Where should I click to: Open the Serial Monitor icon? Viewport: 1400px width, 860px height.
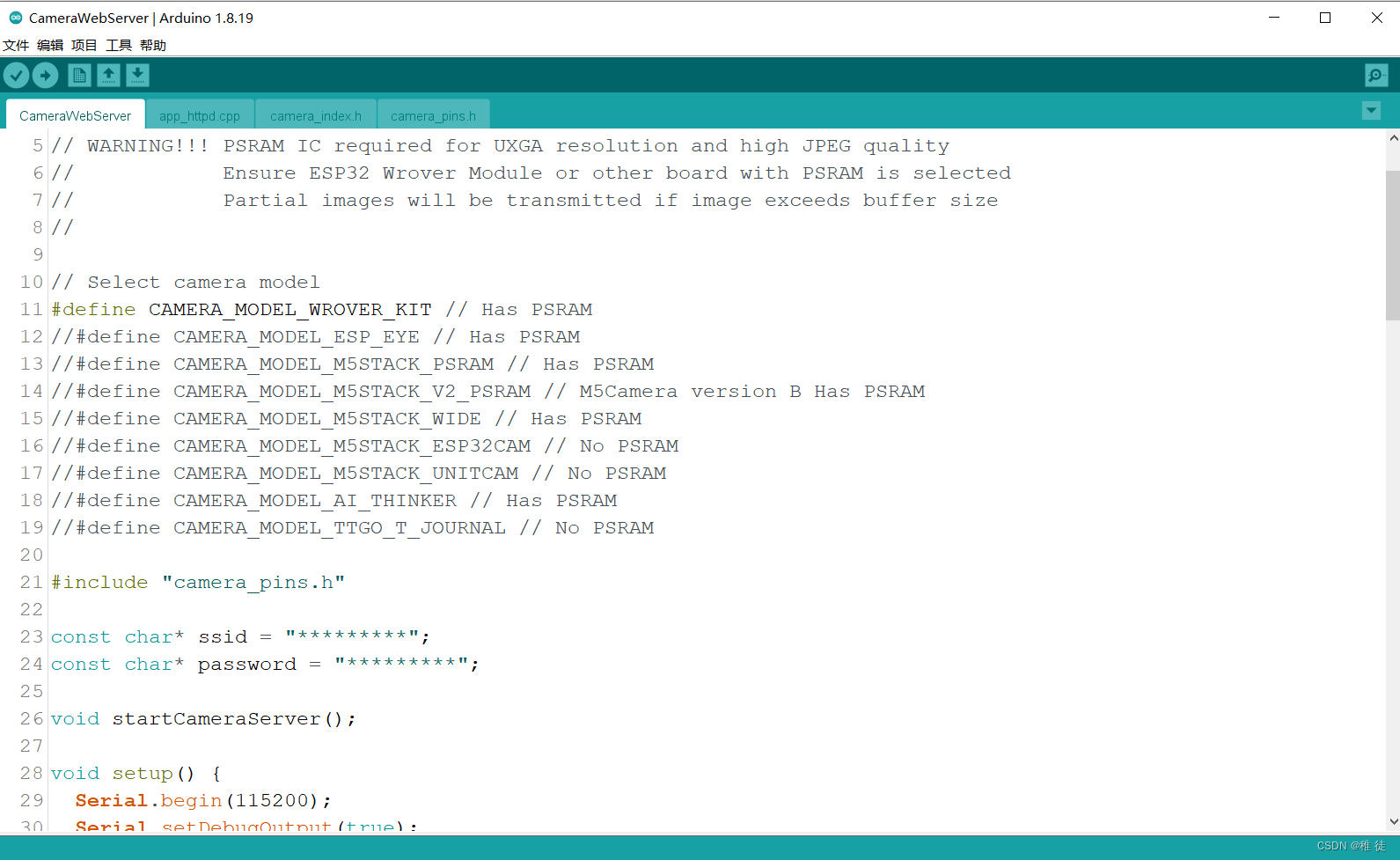(1376, 76)
